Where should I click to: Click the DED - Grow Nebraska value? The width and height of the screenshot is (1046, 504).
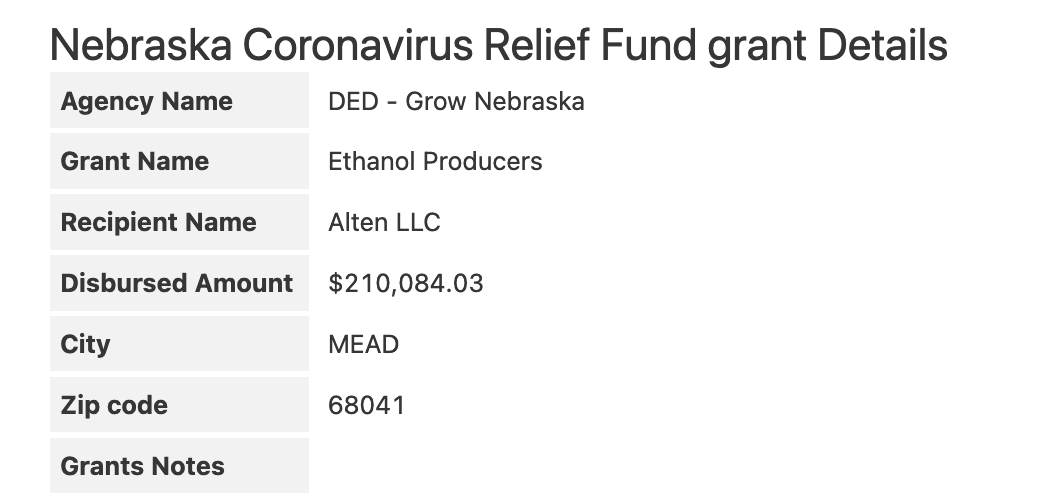[456, 101]
